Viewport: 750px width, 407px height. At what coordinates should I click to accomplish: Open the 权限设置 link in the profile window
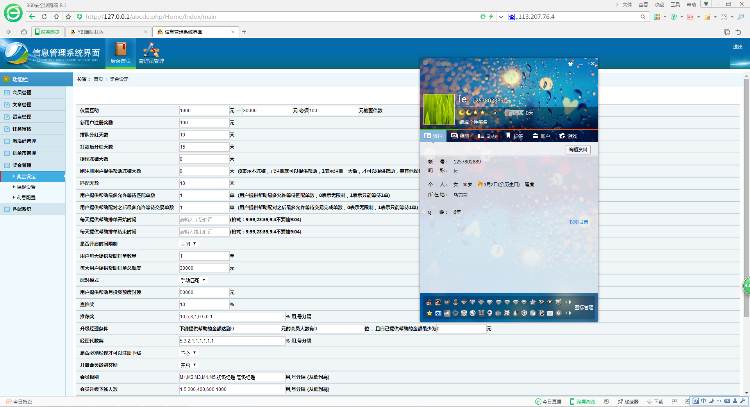579,222
